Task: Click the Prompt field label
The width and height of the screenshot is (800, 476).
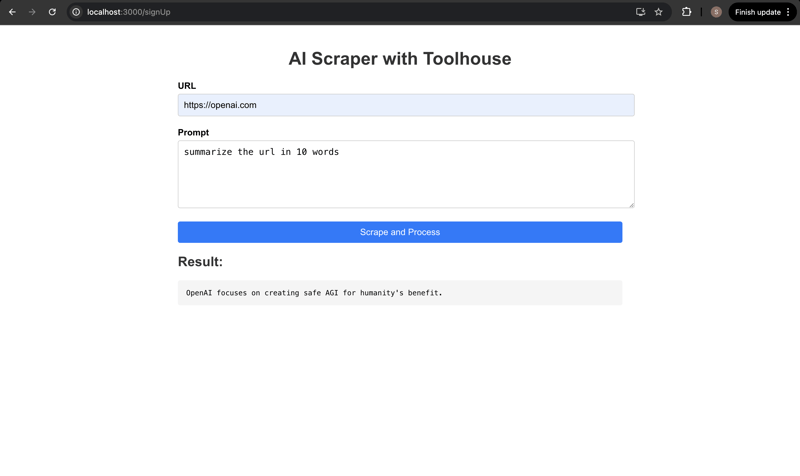Action: (193, 132)
